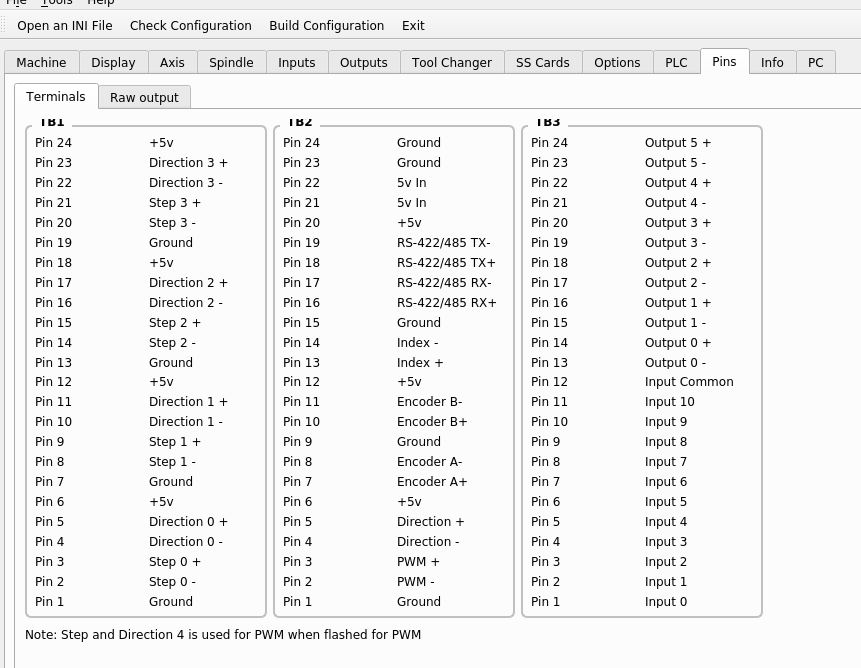Click 'Output 2 +' in TB3
The image size is (861, 668).
coord(678,262)
